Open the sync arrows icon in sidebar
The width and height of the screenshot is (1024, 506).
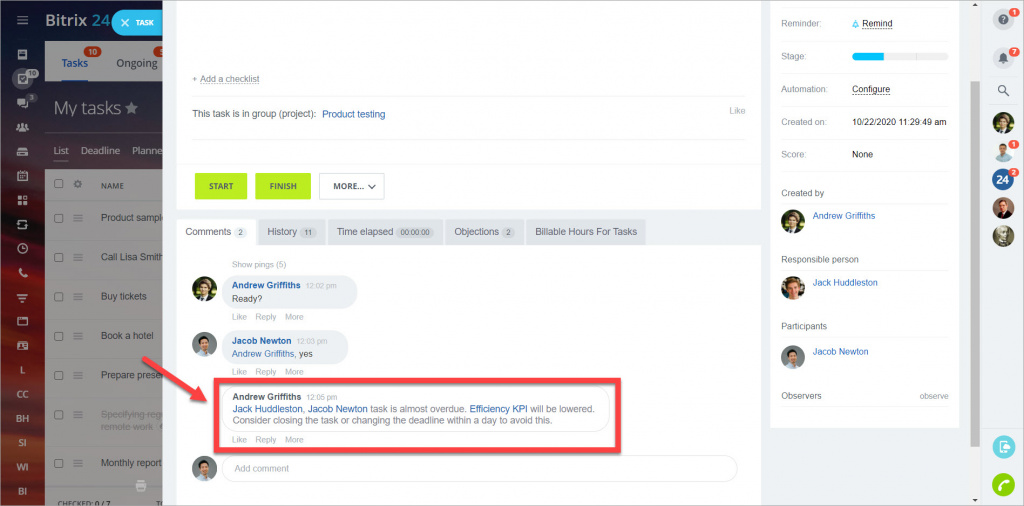pos(22,224)
